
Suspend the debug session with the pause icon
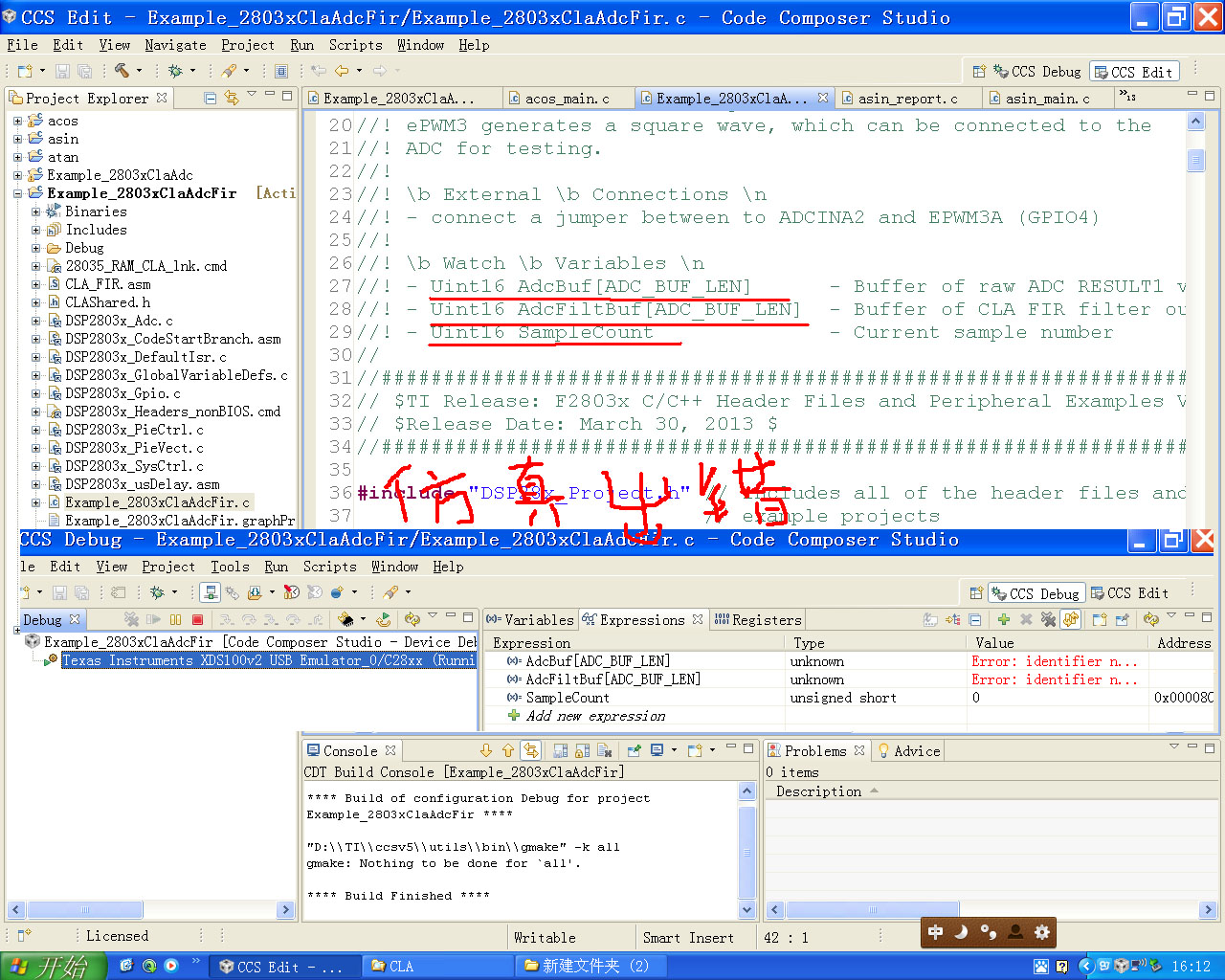pyautogui.click(x=175, y=619)
